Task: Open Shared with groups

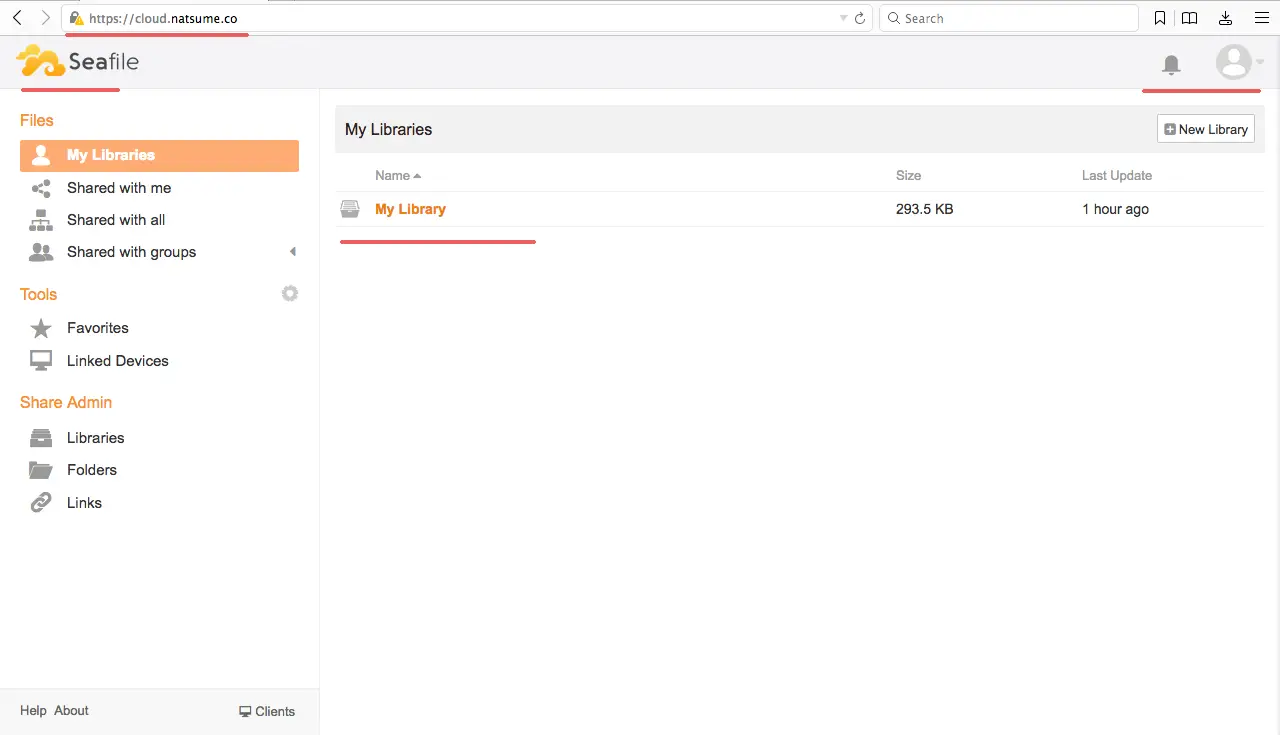Action: tap(131, 252)
